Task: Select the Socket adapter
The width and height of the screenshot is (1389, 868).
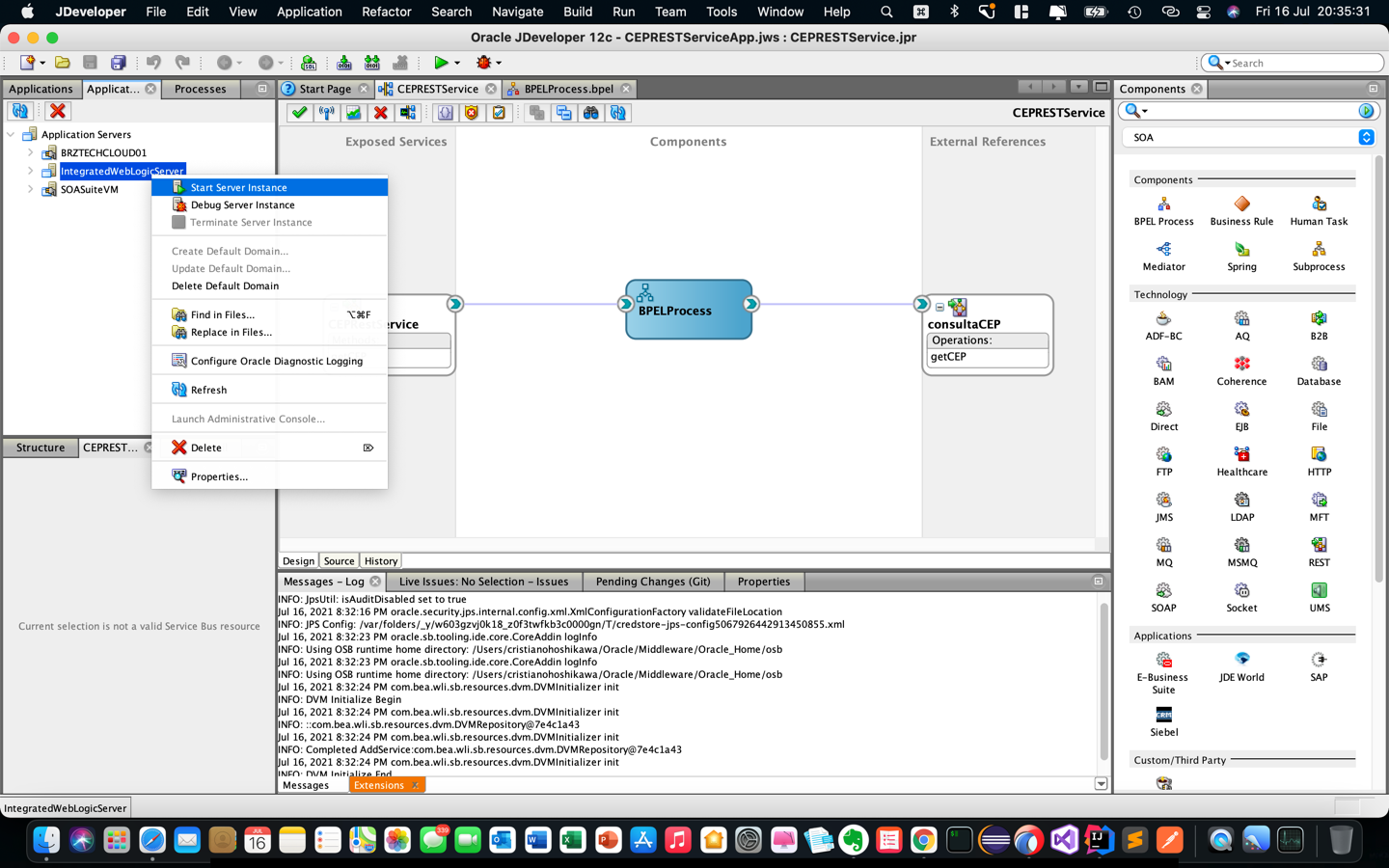Action: (x=1241, y=590)
